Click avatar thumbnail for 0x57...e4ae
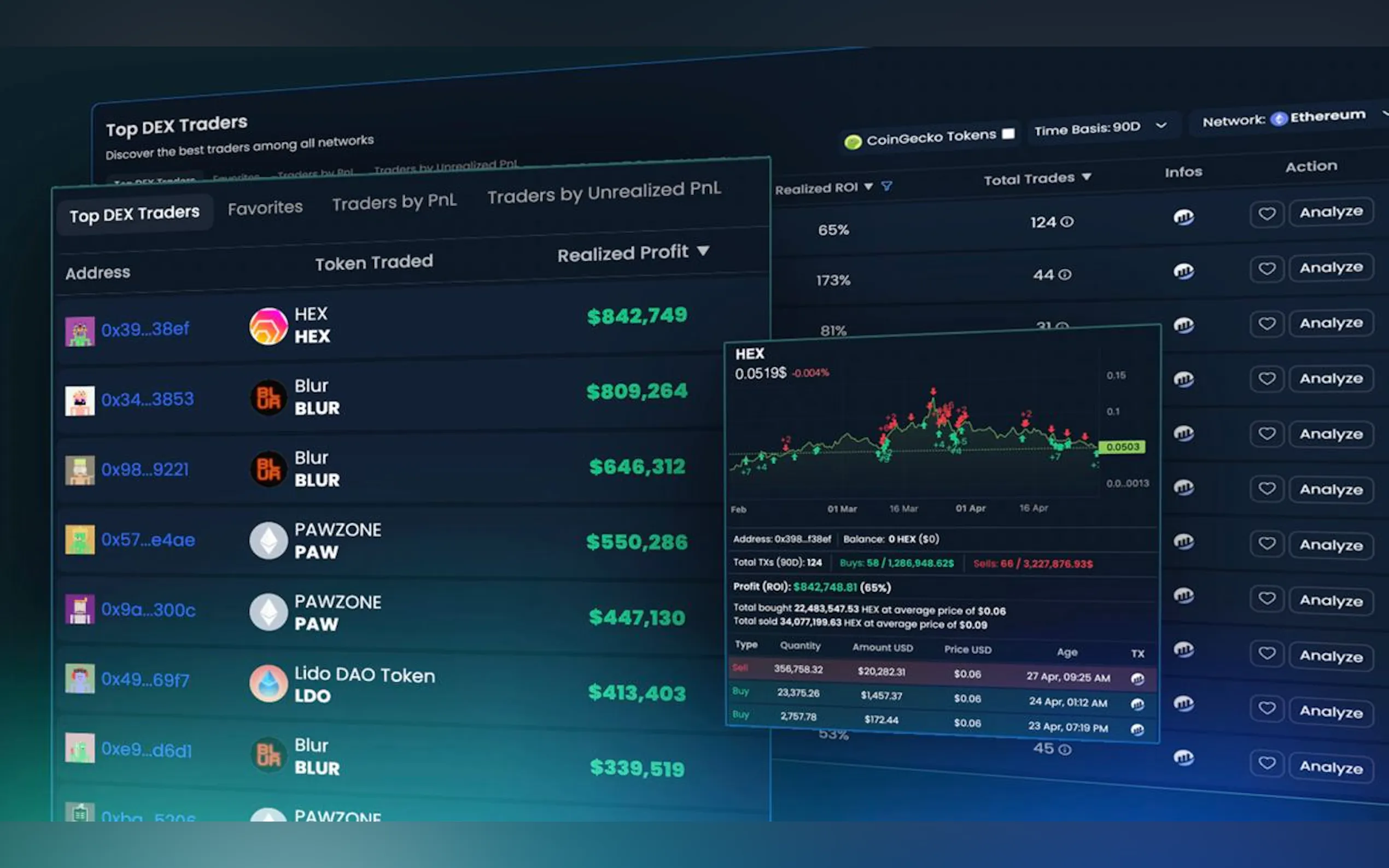1389x868 pixels. pos(80,539)
